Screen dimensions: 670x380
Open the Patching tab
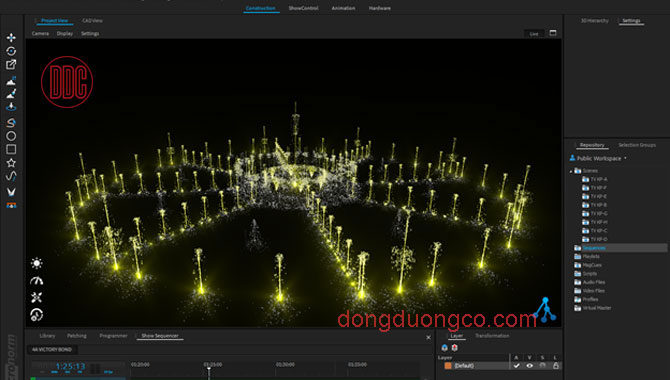(77, 336)
